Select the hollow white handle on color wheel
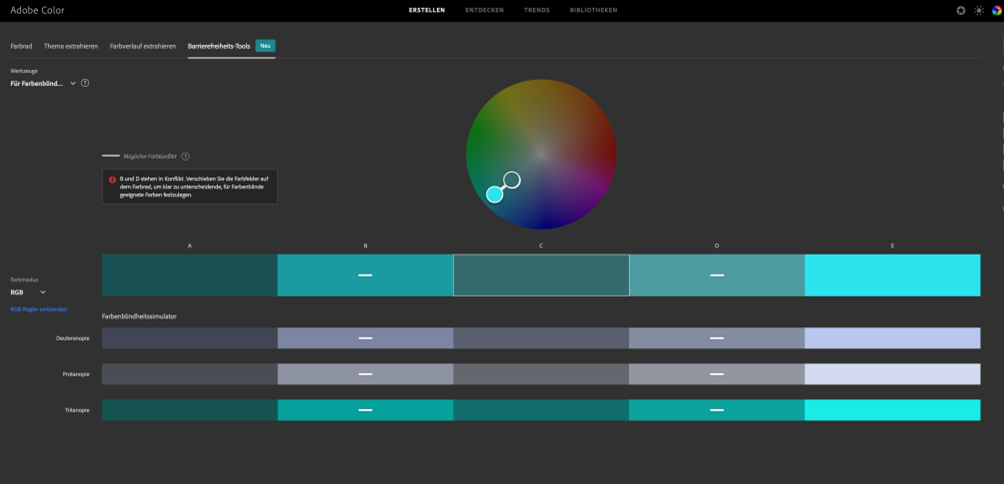Image resolution: width=1004 pixels, height=484 pixels. pos(512,180)
